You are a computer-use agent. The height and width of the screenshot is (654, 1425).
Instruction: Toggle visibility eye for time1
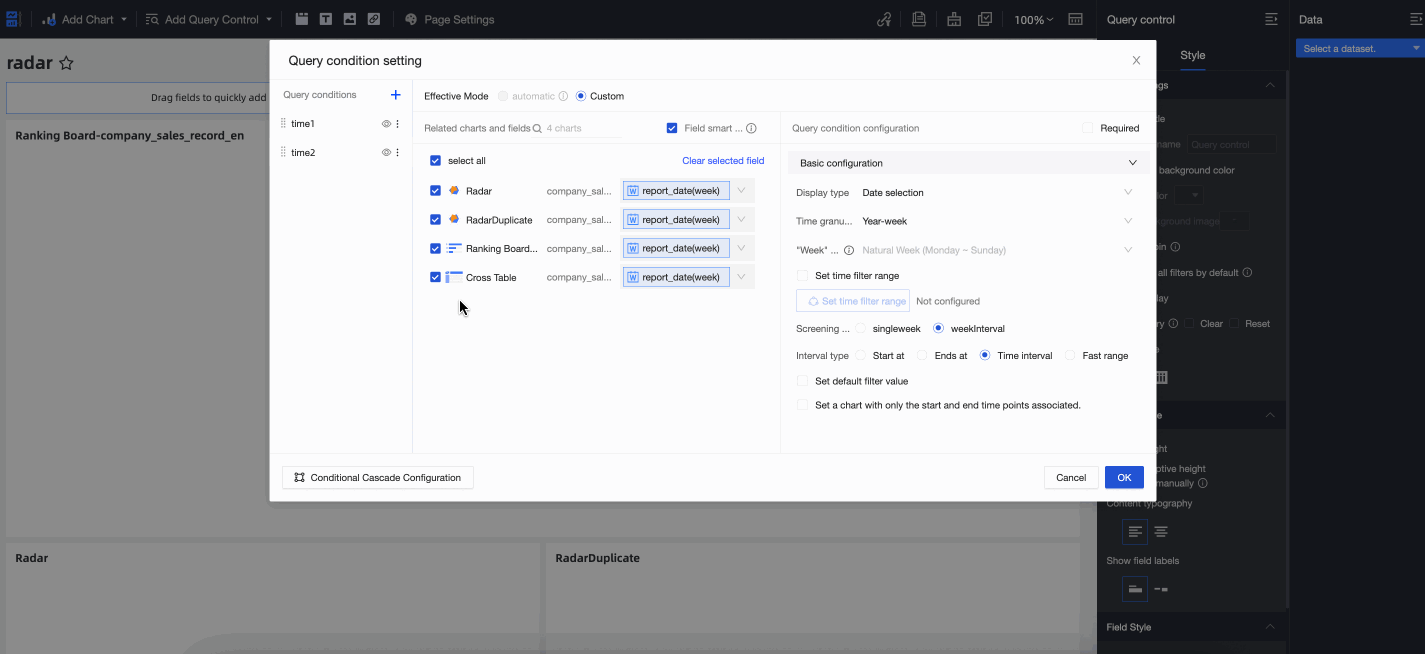(x=386, y=124)
